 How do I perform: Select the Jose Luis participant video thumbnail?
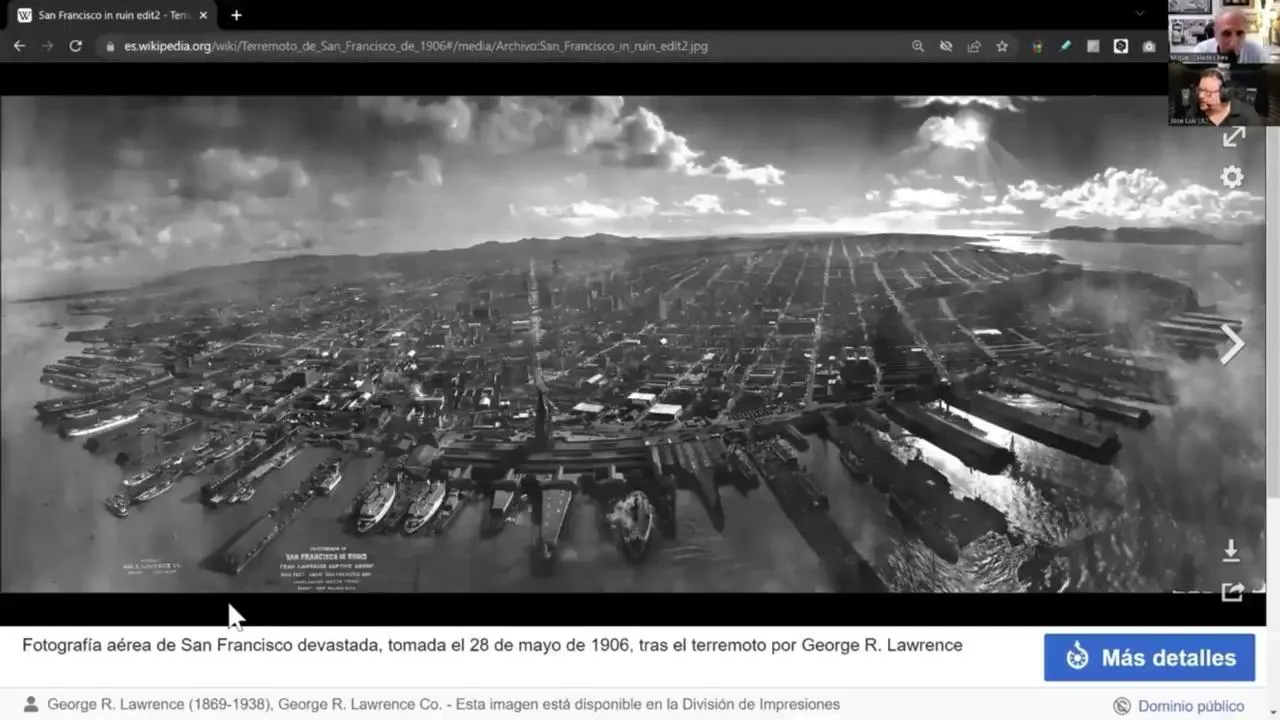click(1223, 94)
